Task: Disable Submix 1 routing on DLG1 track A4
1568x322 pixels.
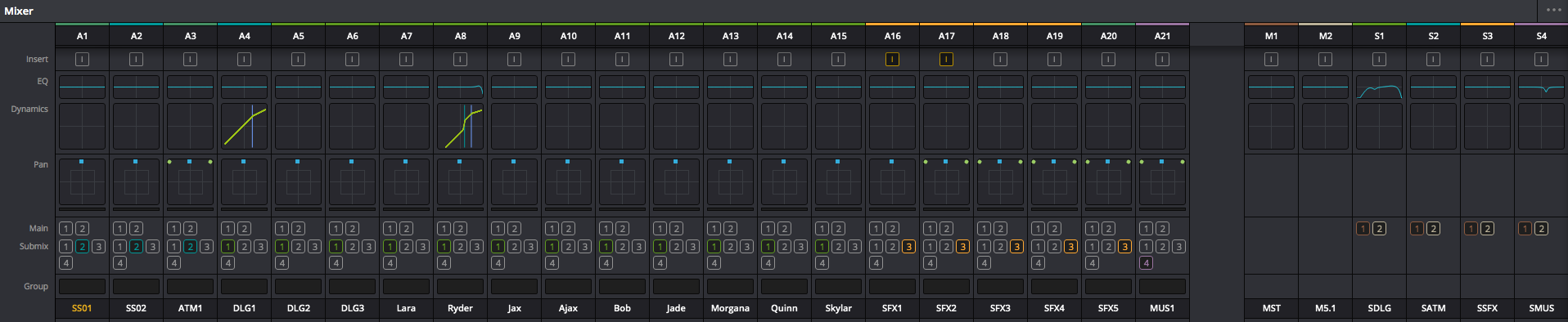Action: coord(228,246)
